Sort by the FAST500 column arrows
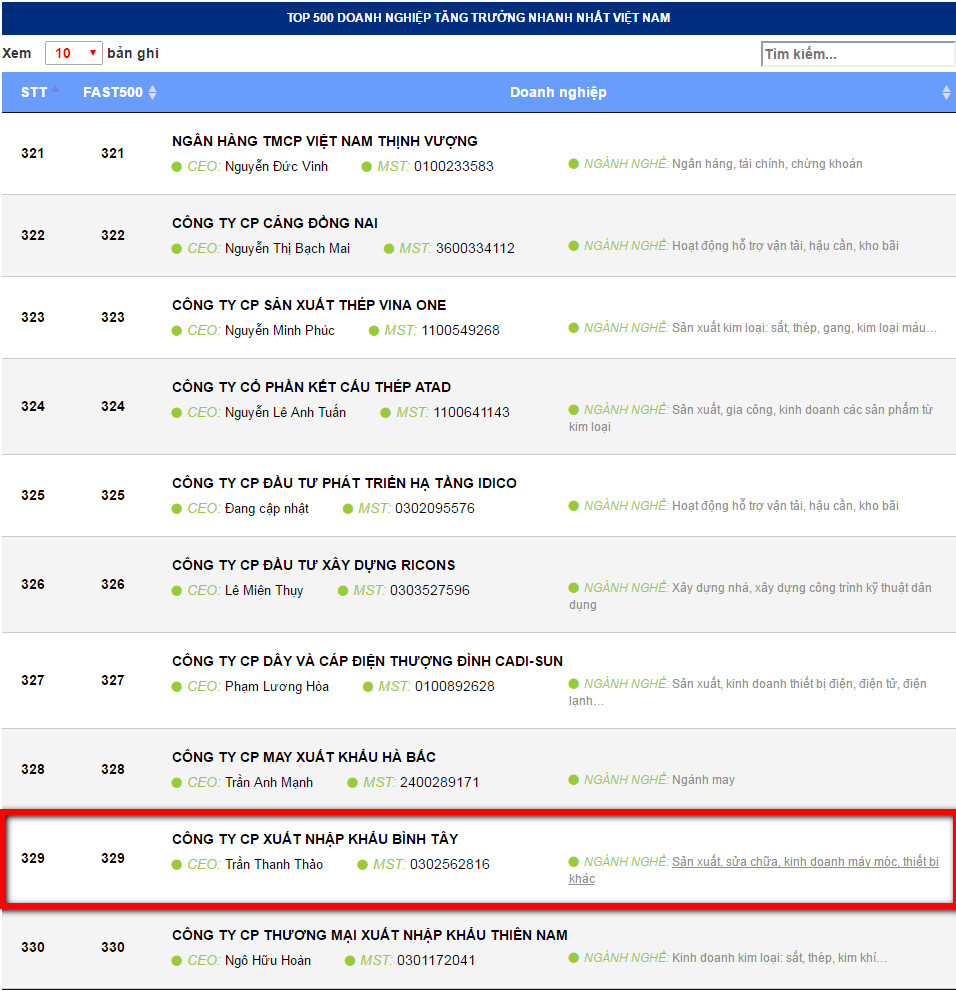956x991 pixels. point(152,92)
